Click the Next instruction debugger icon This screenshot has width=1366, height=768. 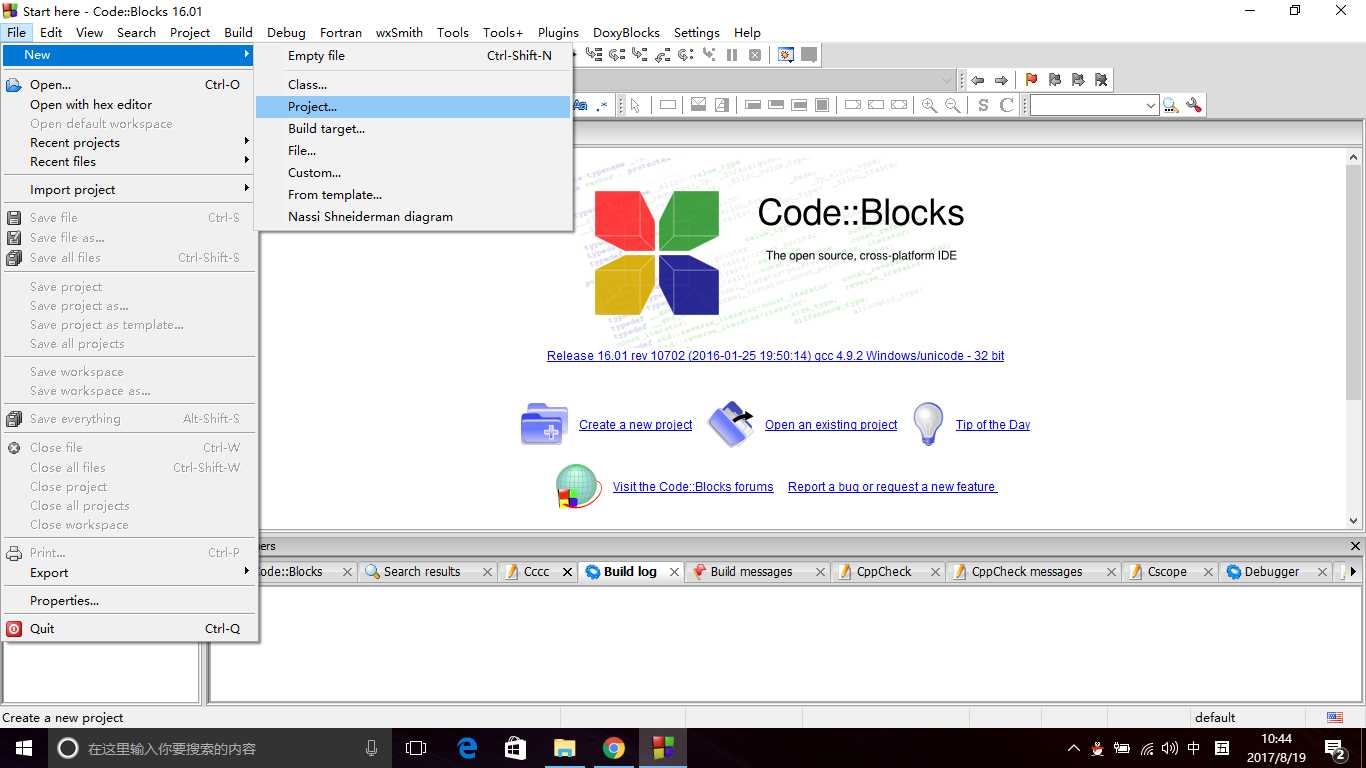pos(685,55)
